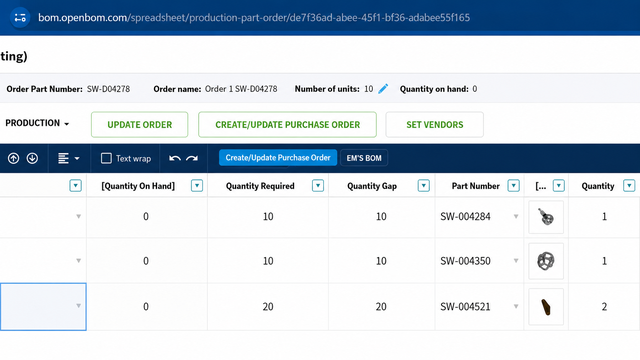Click the browser URL address text
640x360 pixels.
point(254,18)
